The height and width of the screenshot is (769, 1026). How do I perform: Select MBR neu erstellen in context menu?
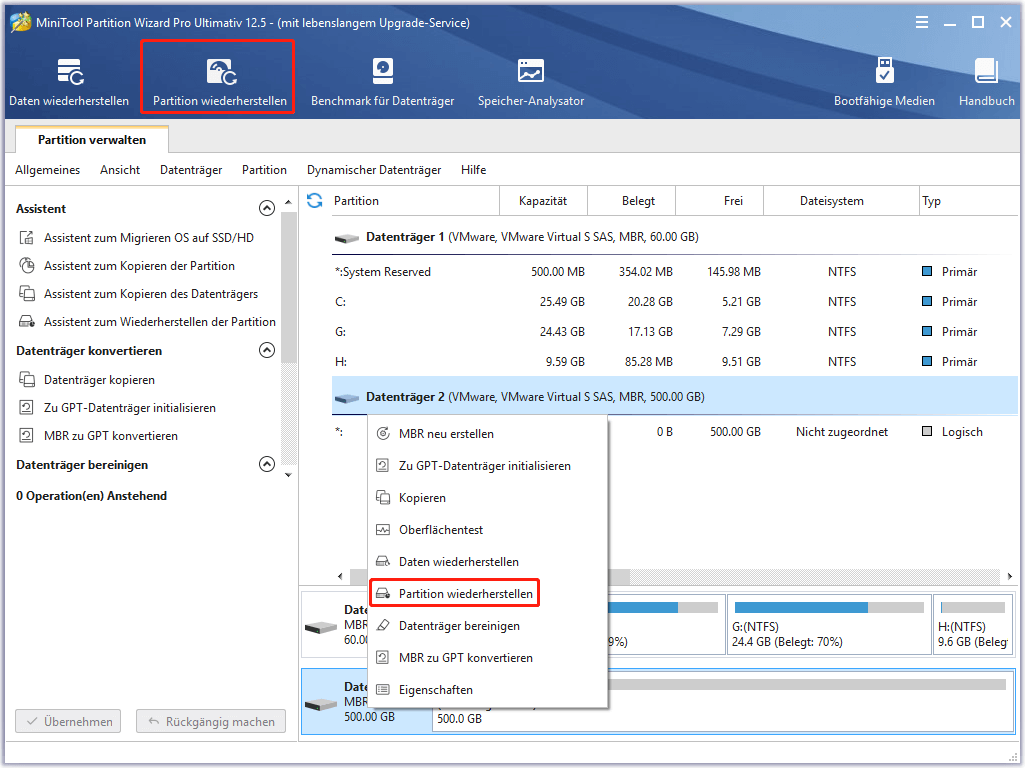pos(487,433)
